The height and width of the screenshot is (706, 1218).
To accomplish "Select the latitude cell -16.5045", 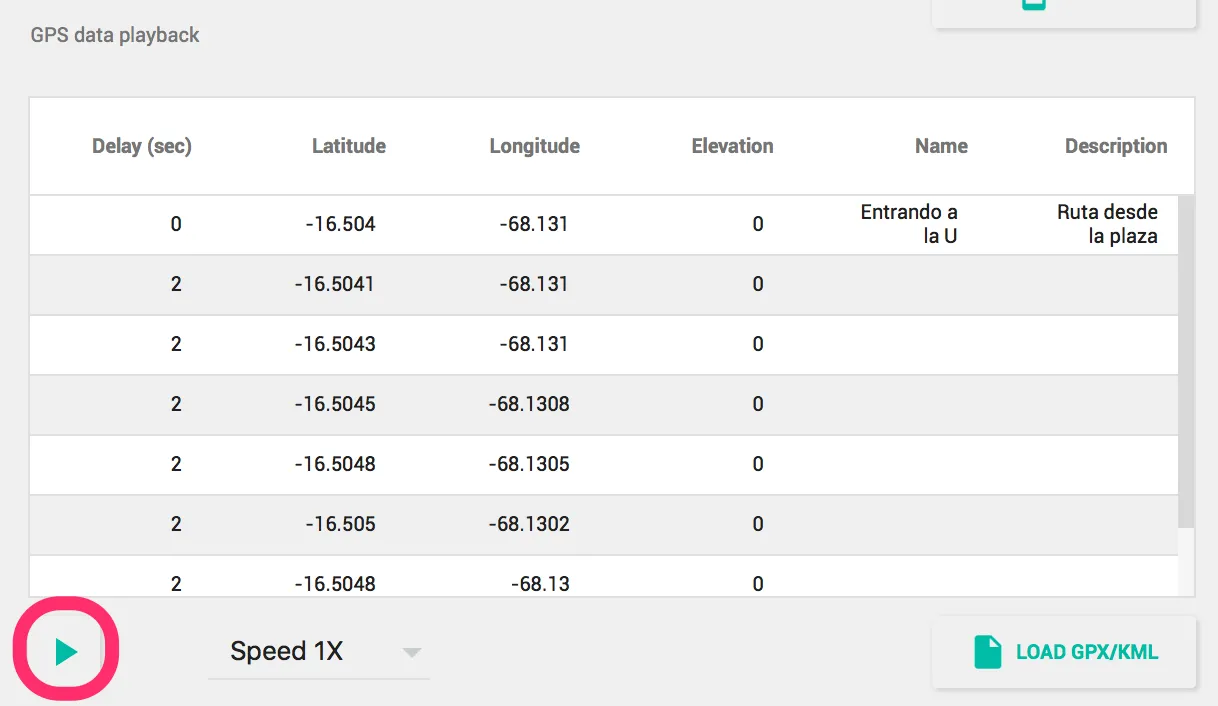I will coord(335,404).
